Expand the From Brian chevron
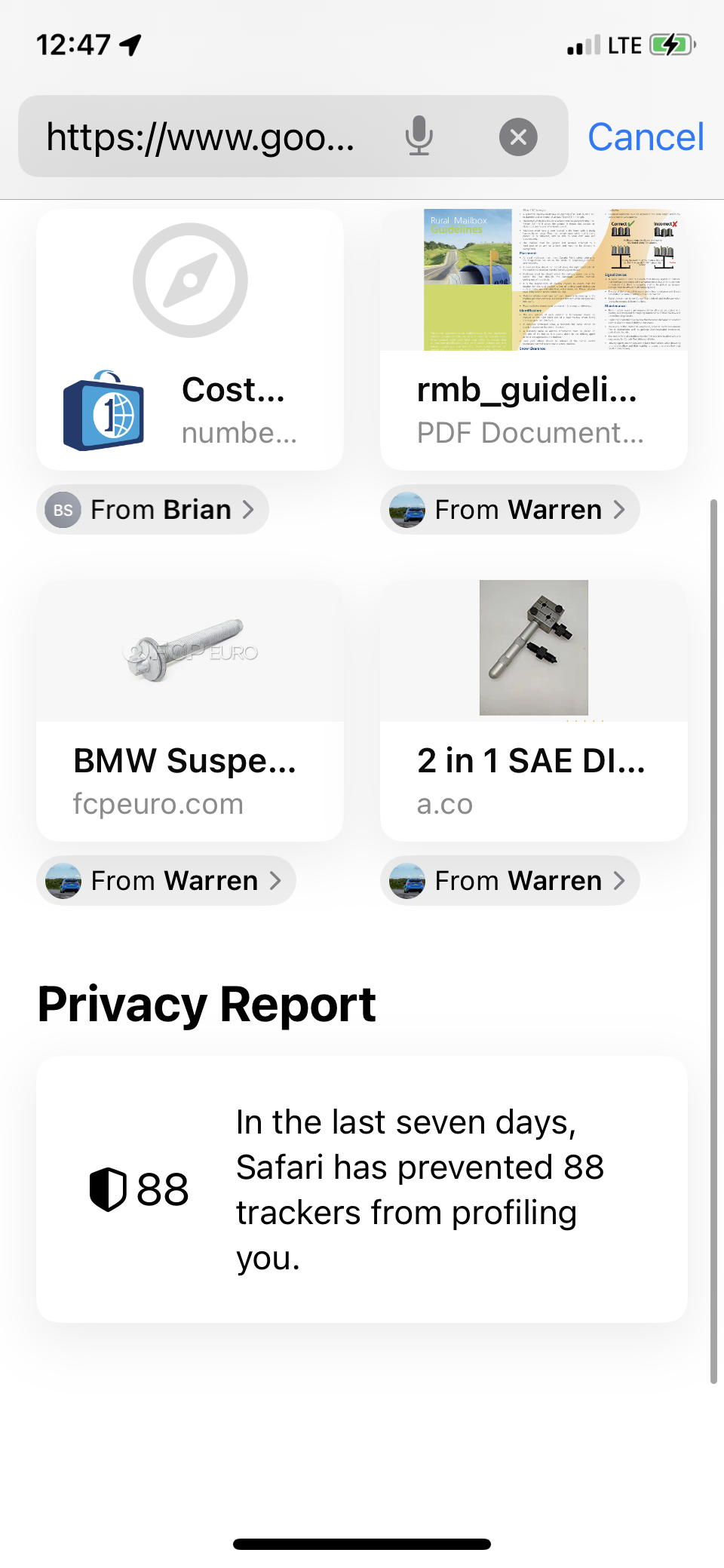Image resolution: width=724 pixels, height=1568 pixels. (x=248, y=510)
